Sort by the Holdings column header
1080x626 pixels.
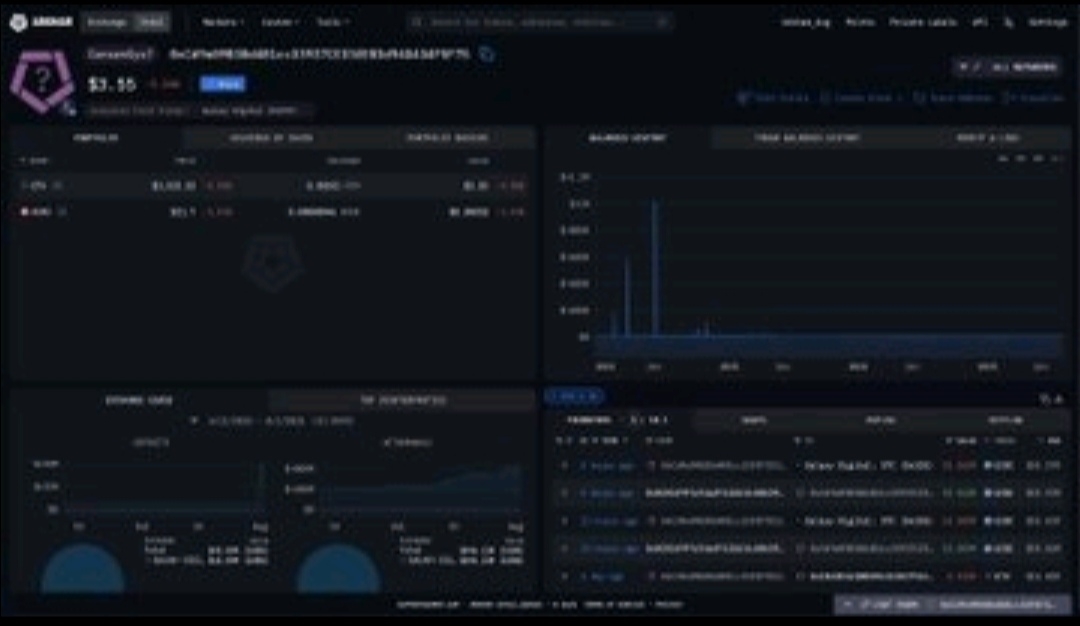(x=343, y=160)
